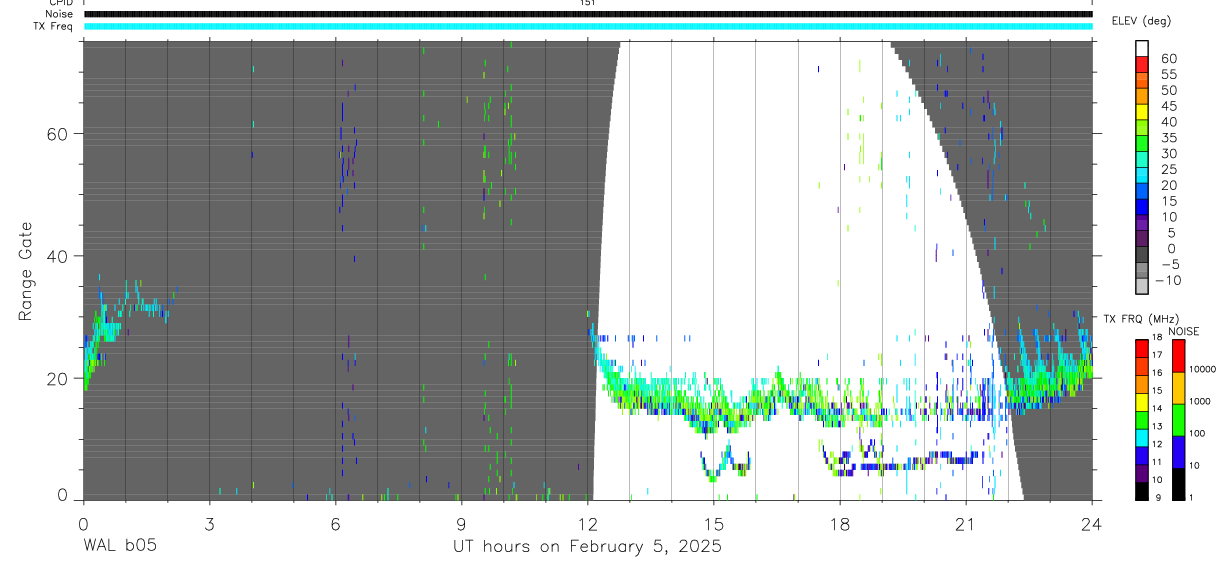Click the ELEV colorbar label '25'
Image resolution: width=1228 pixels, height=567 pixels.
point(1169,169)
